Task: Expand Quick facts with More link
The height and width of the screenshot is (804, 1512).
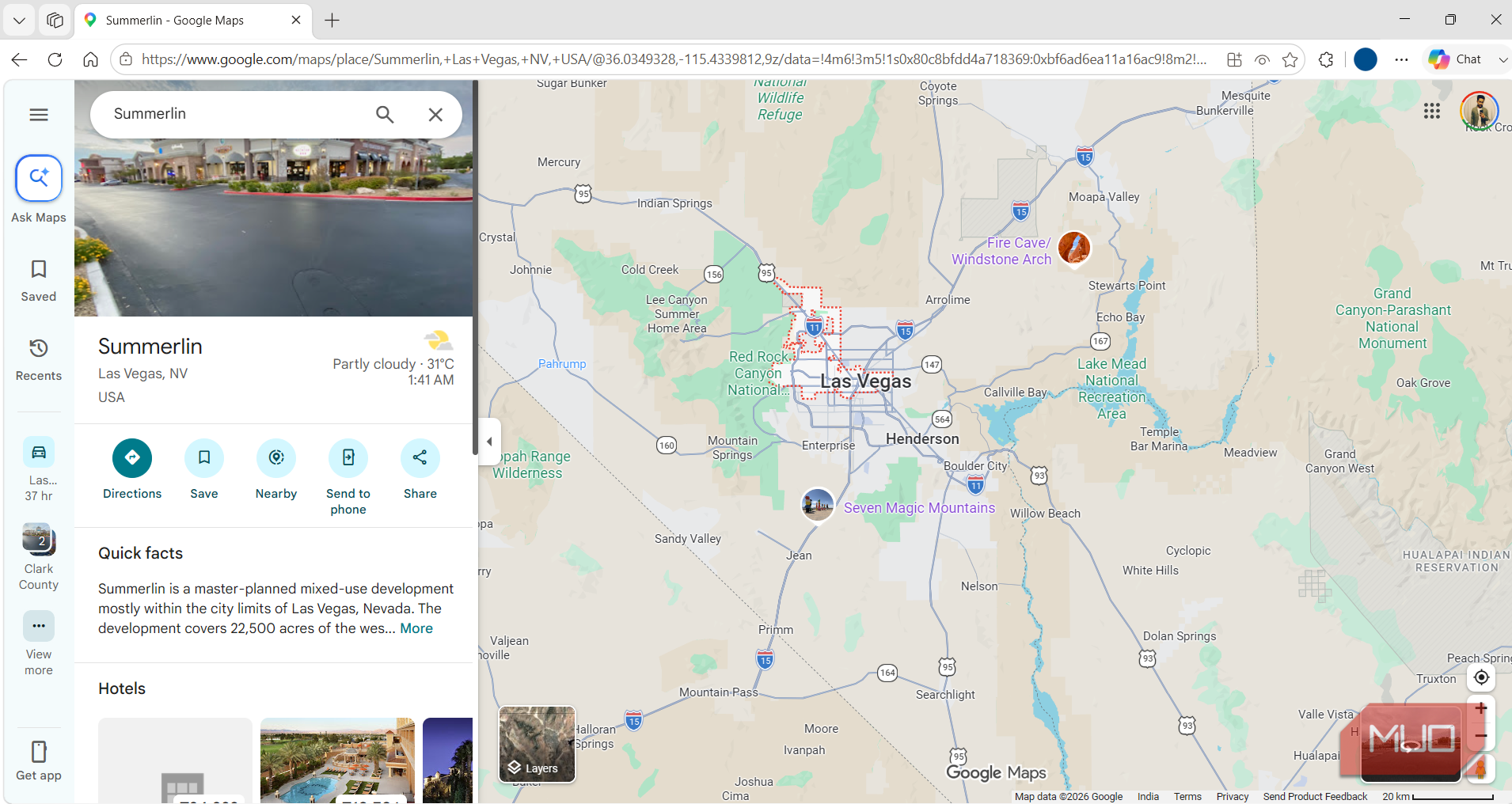Action: pyautogui.click(x=416, y=628)
